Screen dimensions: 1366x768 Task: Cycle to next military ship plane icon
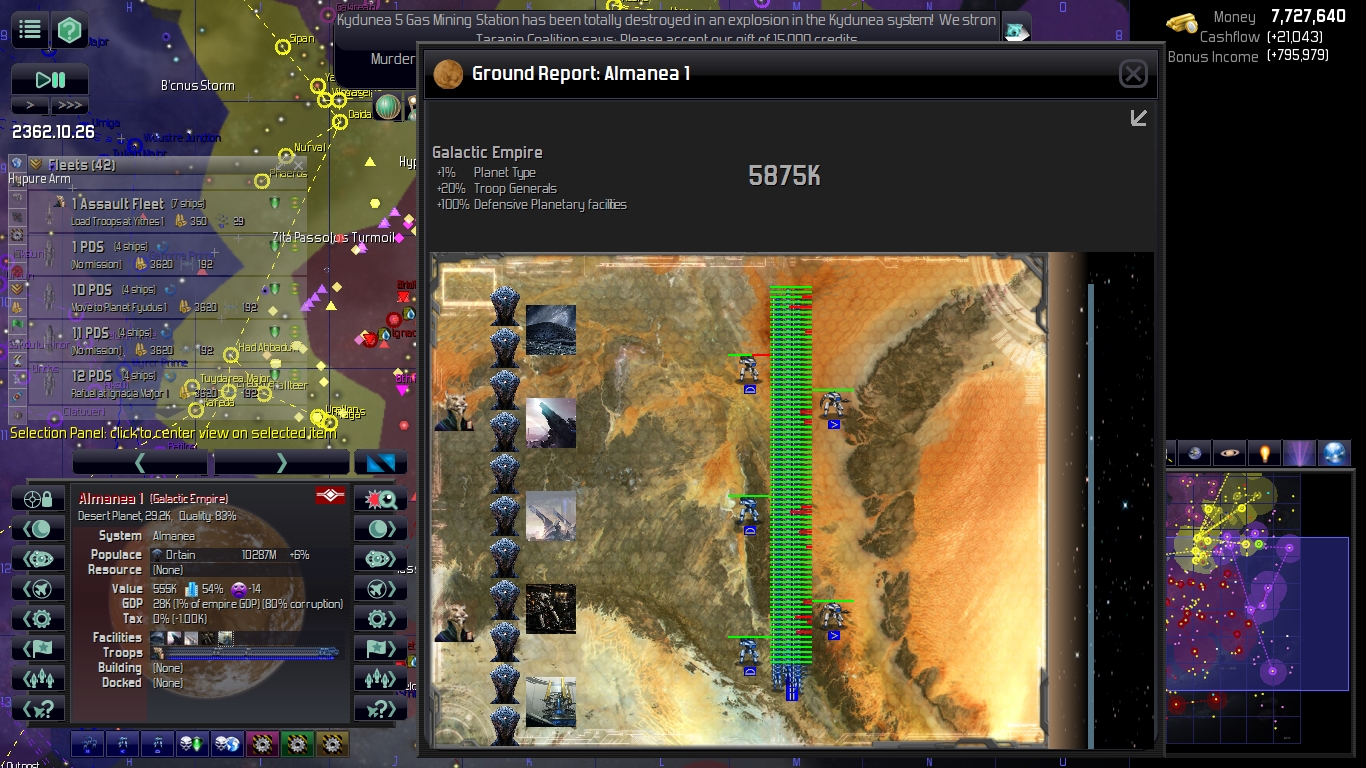(381, 588)
